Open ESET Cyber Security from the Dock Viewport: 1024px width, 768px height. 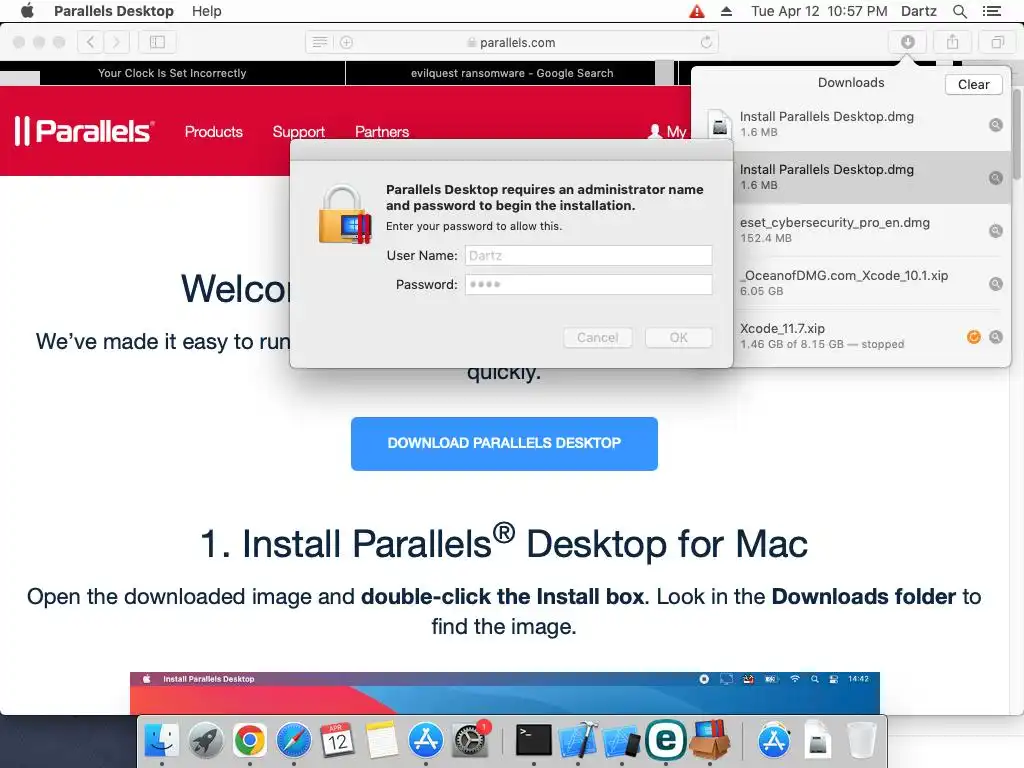pyautogui.click(x=665, y=740)
